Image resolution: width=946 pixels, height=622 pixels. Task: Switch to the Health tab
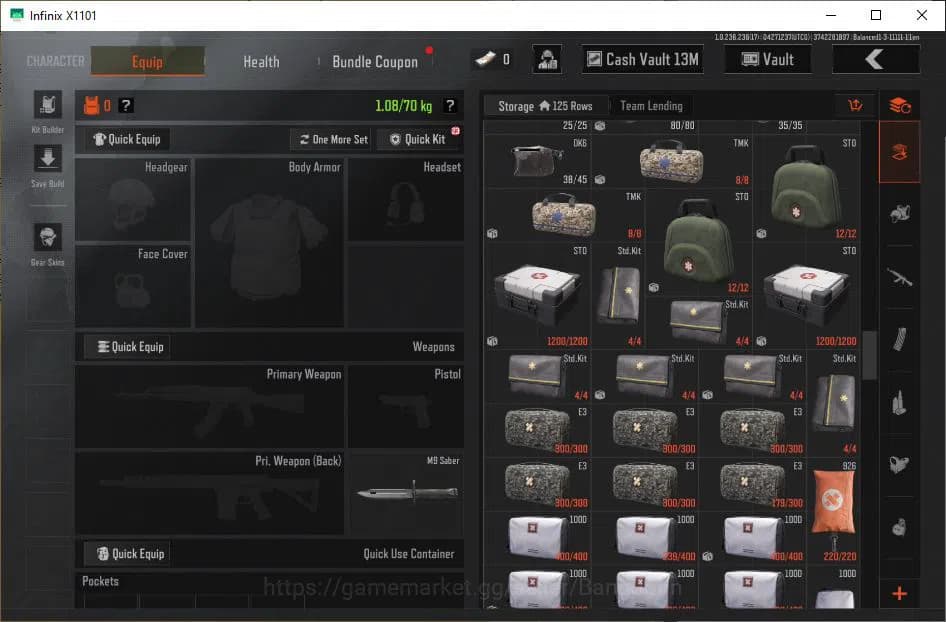tap(261, 61)
